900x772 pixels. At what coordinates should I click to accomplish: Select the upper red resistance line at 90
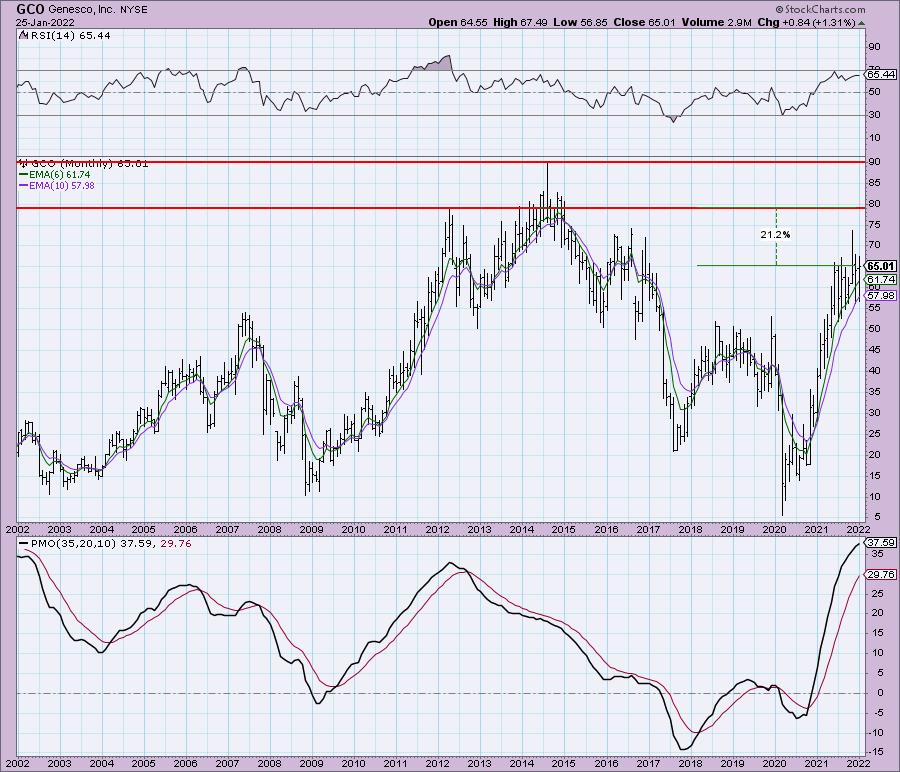(x=440, y=162)
